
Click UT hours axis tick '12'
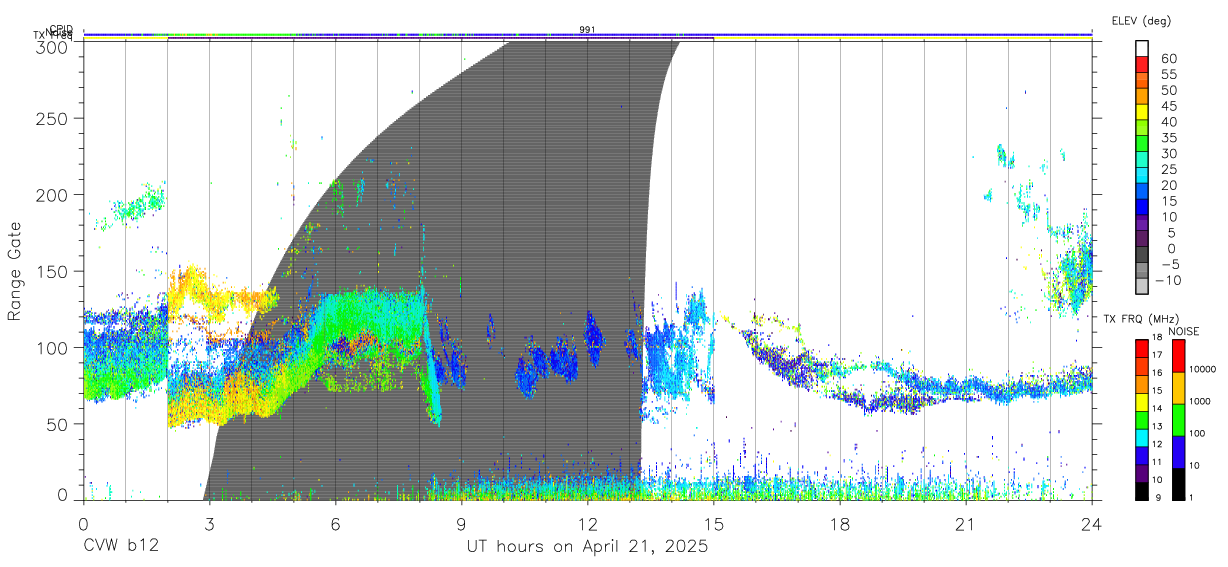click(x=587, y=524)
